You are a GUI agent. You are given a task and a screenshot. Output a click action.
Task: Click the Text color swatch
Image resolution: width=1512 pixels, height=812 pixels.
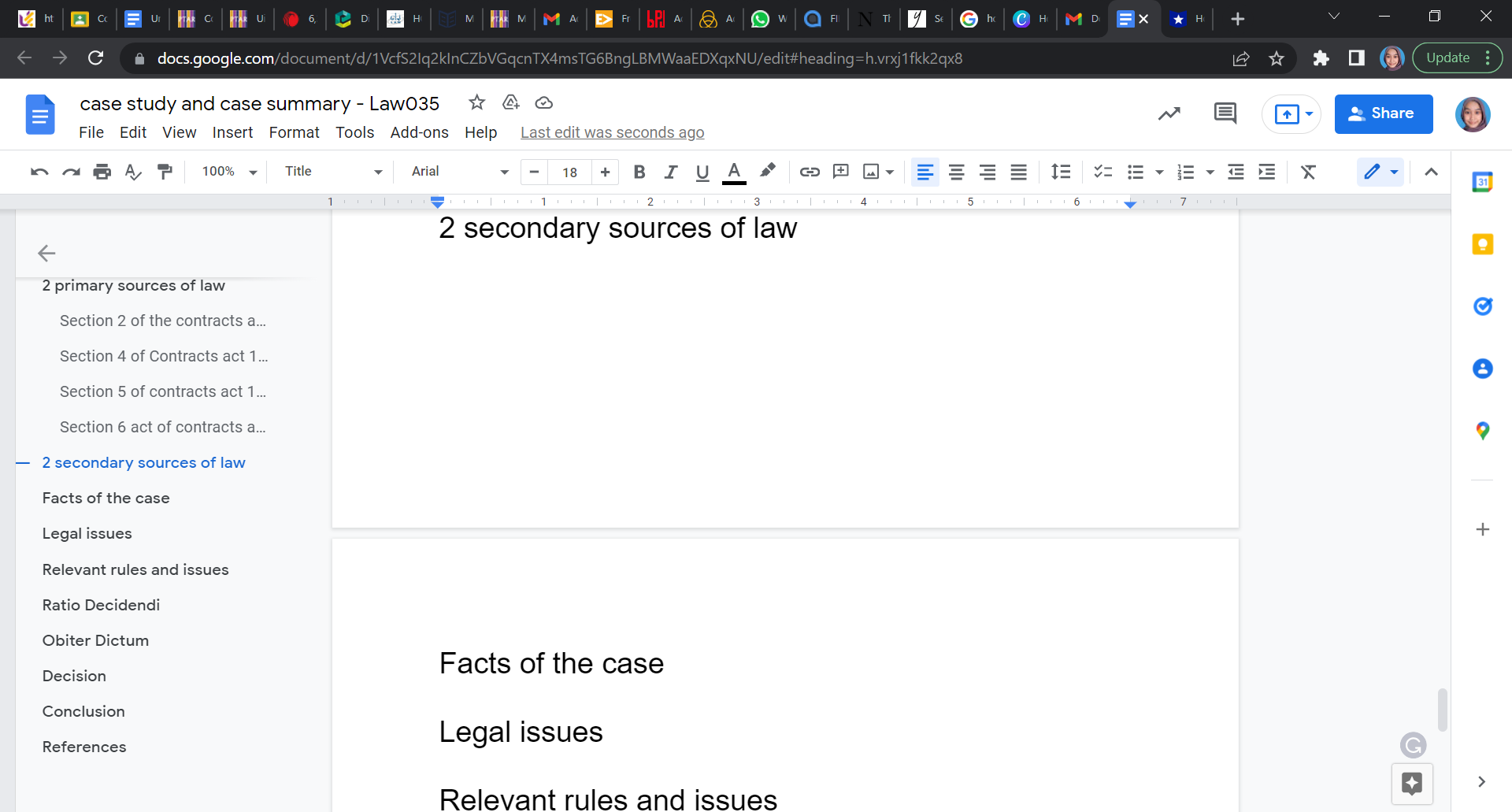click(x=734, y=172)
